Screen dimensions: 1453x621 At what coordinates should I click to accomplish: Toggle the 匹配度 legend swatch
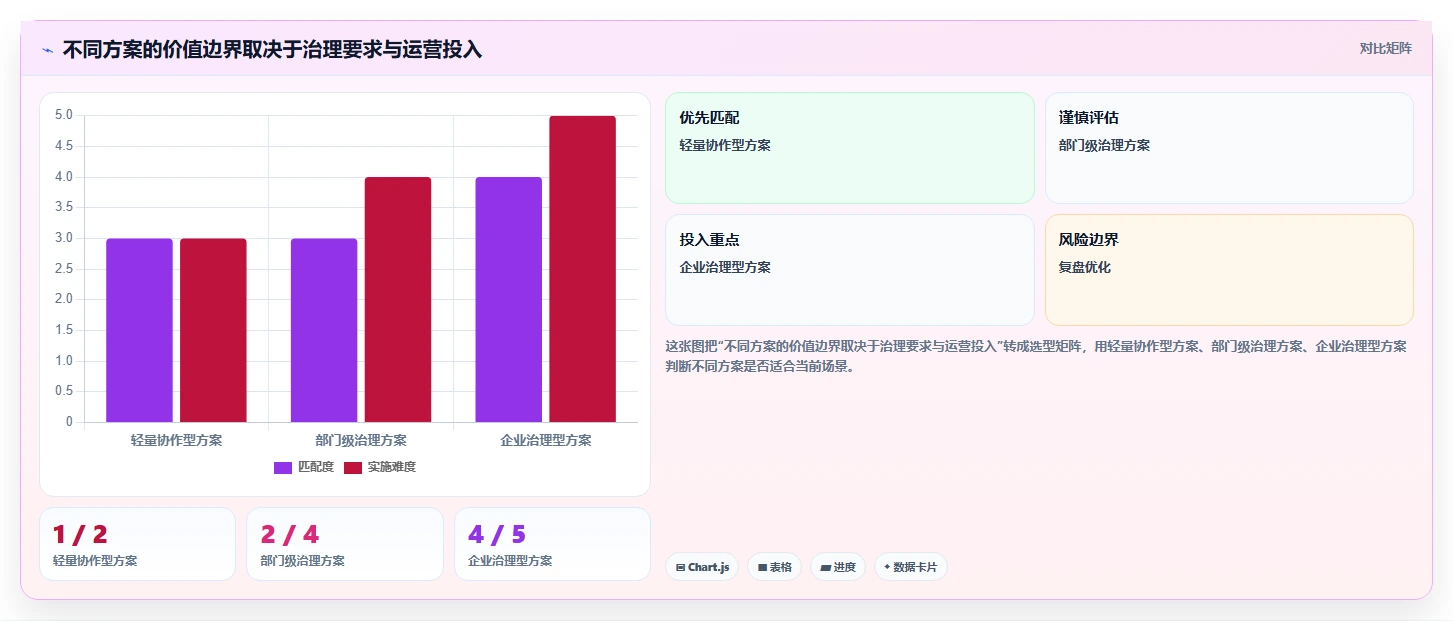(283, 467)
